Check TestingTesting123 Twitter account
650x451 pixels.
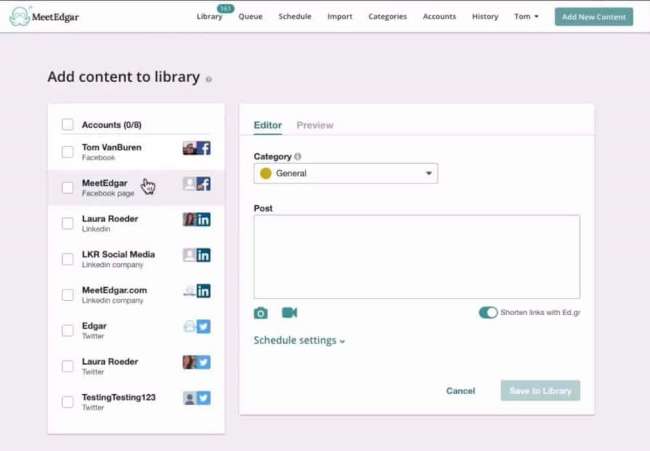[67, 402]
